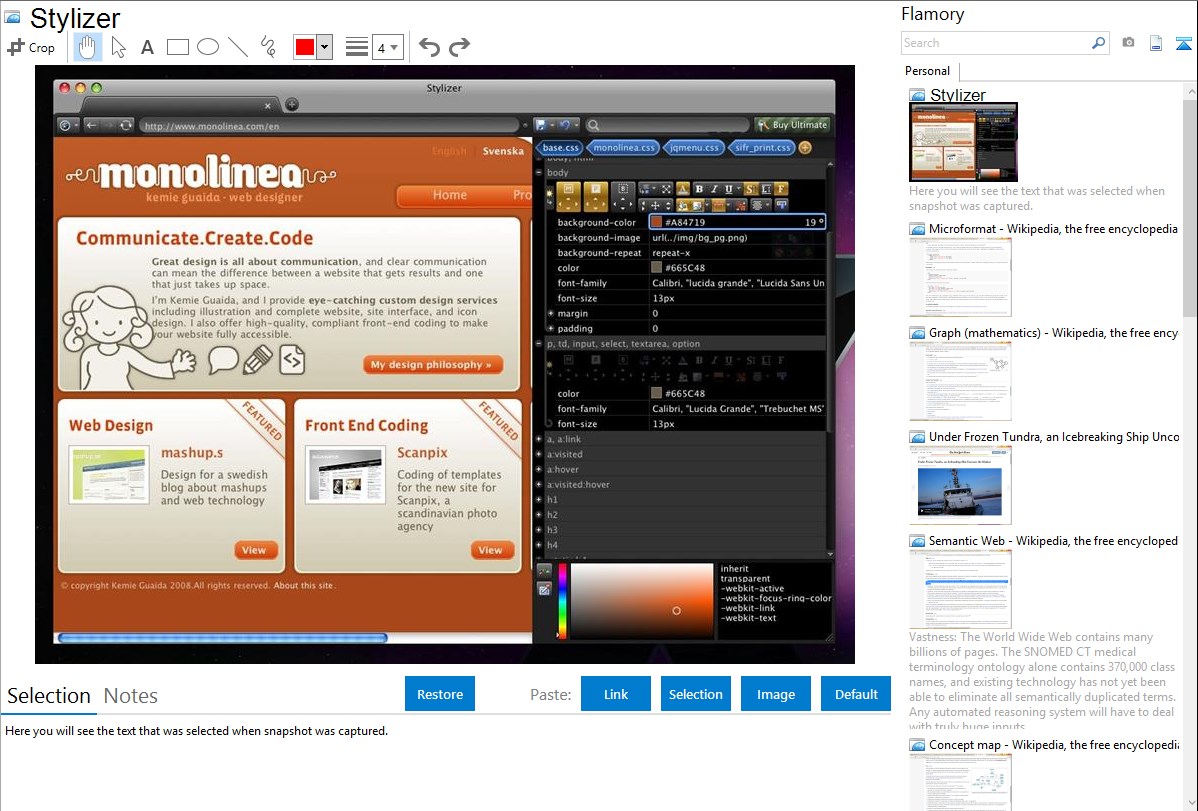Click the Flamory search field
Image resolution: width=1198 pixels, height=811 pixels.
(x=996, y=43)
